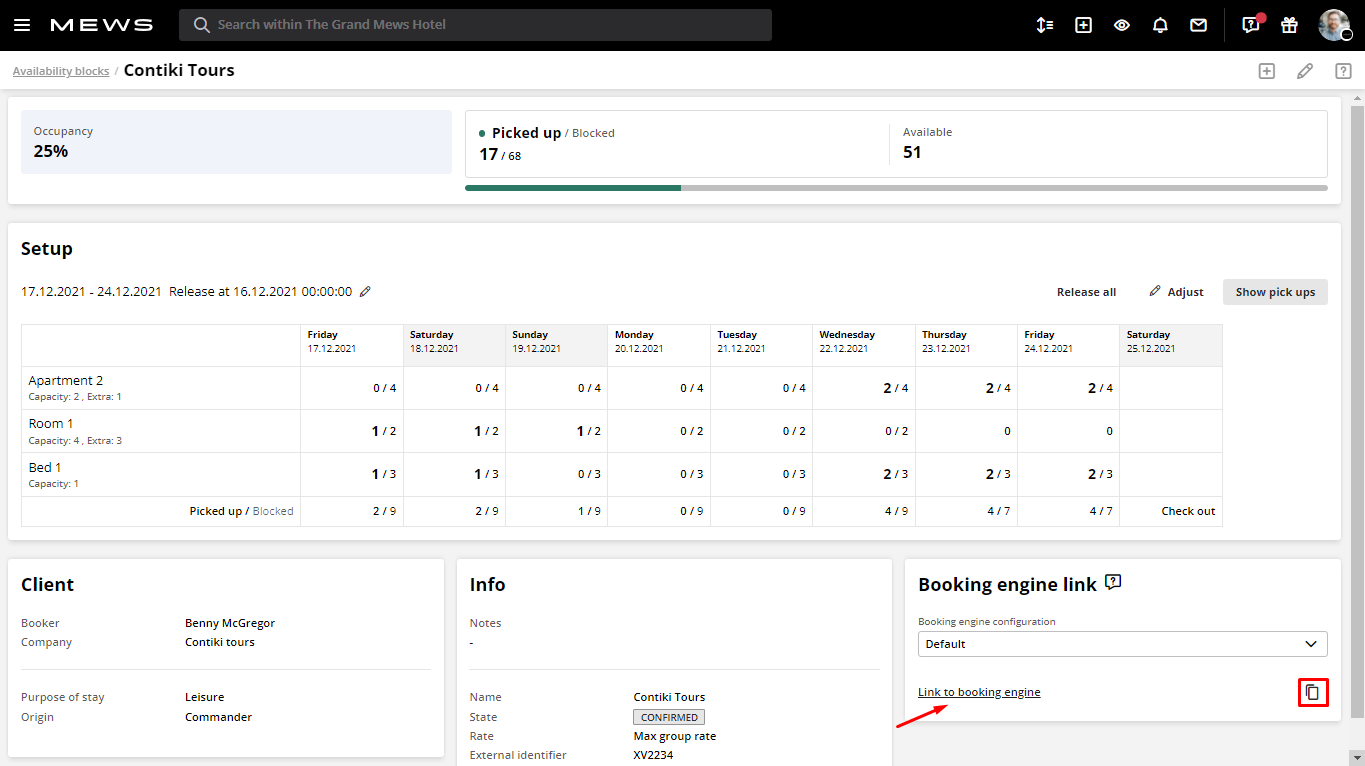Open the Availability blocks breadcrumb link
1365x766 pixels.
pyautogui.click(x=61, y=70)
